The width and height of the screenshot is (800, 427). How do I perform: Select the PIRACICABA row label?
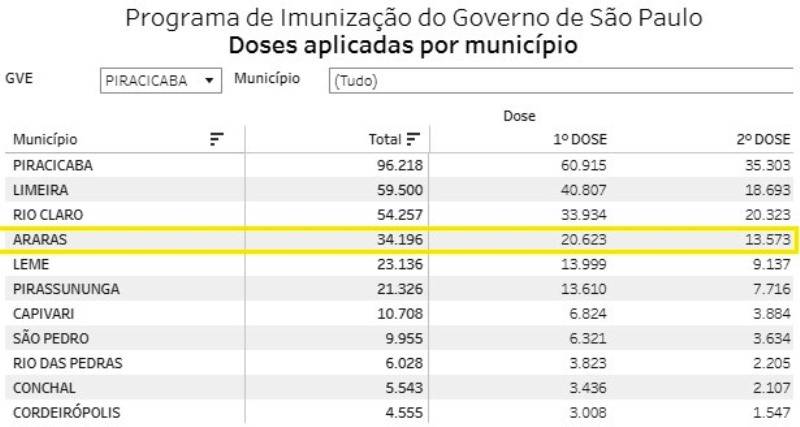pyautogui.click(x=53, y=165)
